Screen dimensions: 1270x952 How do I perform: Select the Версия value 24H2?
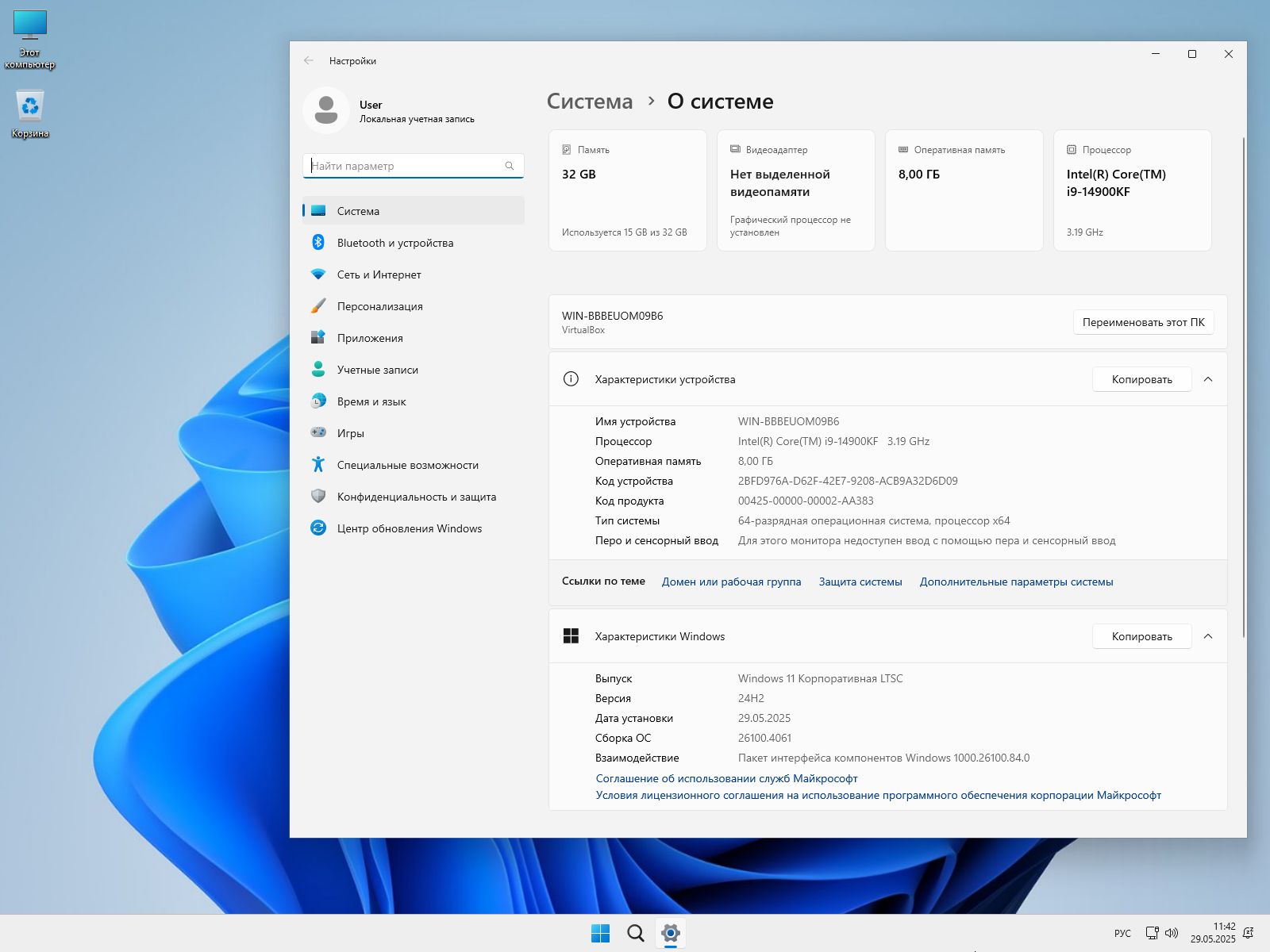[751, 698]
